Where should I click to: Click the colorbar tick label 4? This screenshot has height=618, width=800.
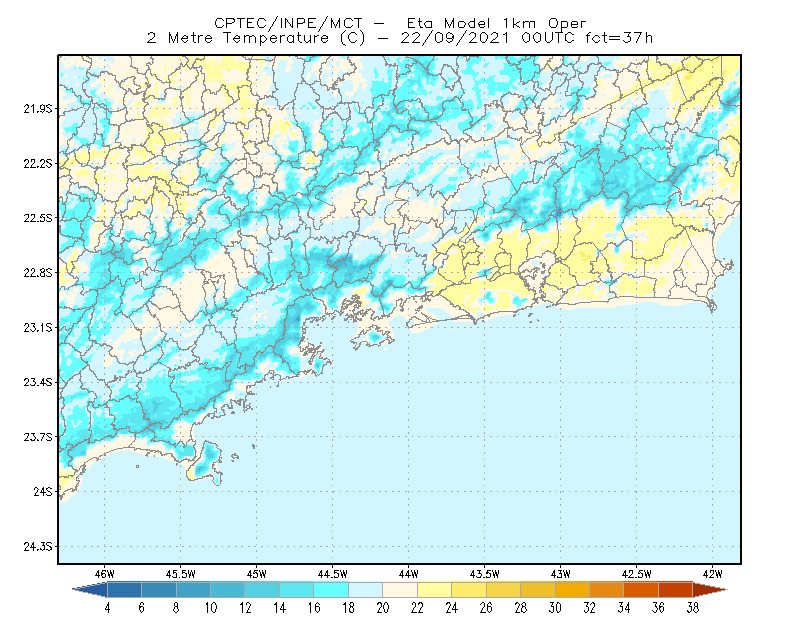tap(107, 608)
